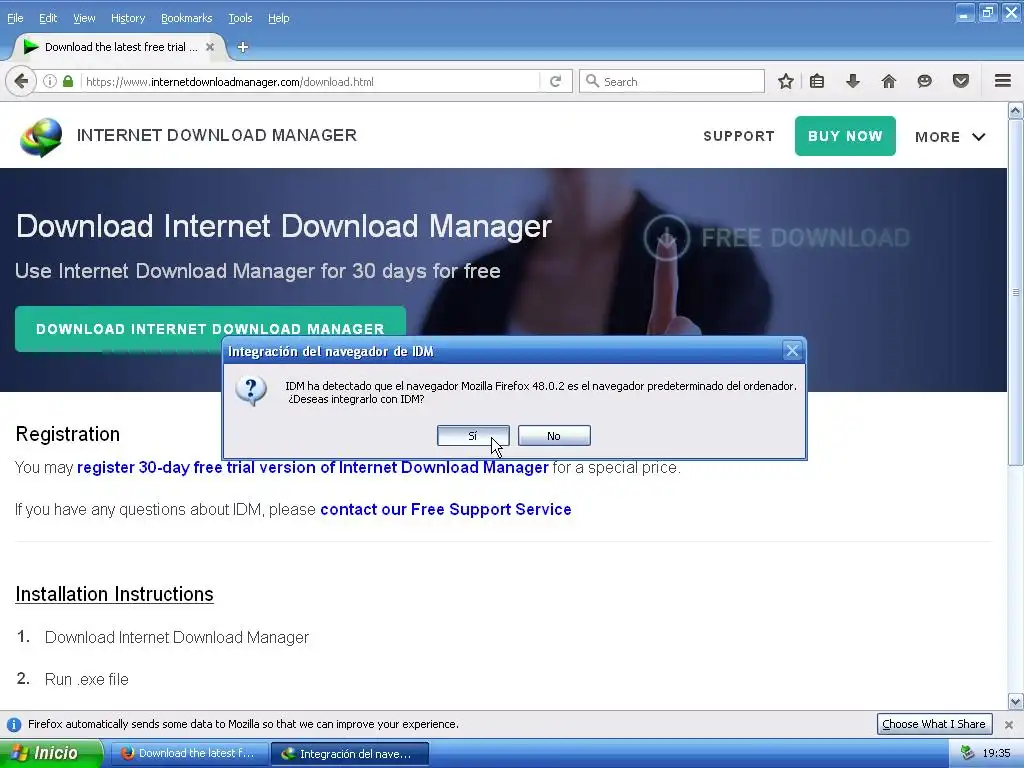The height and width of the screenshot is (768, 1024).
Task: Open the SUPPORT link
Action: (x=739, y=136)
